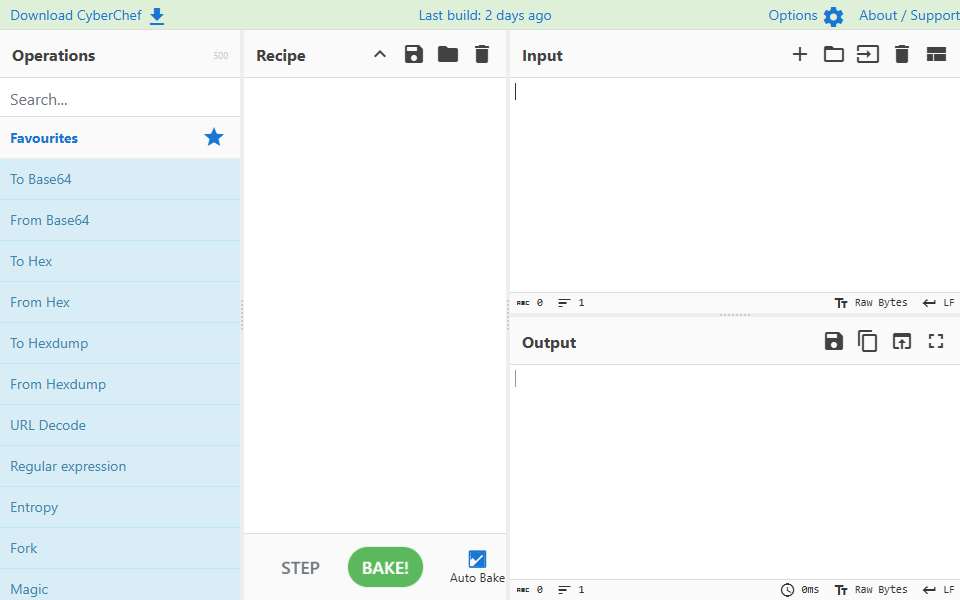Open Input end-of-line LF selector
The width and height of the screenshot is (960, 600).
[939, 302]
